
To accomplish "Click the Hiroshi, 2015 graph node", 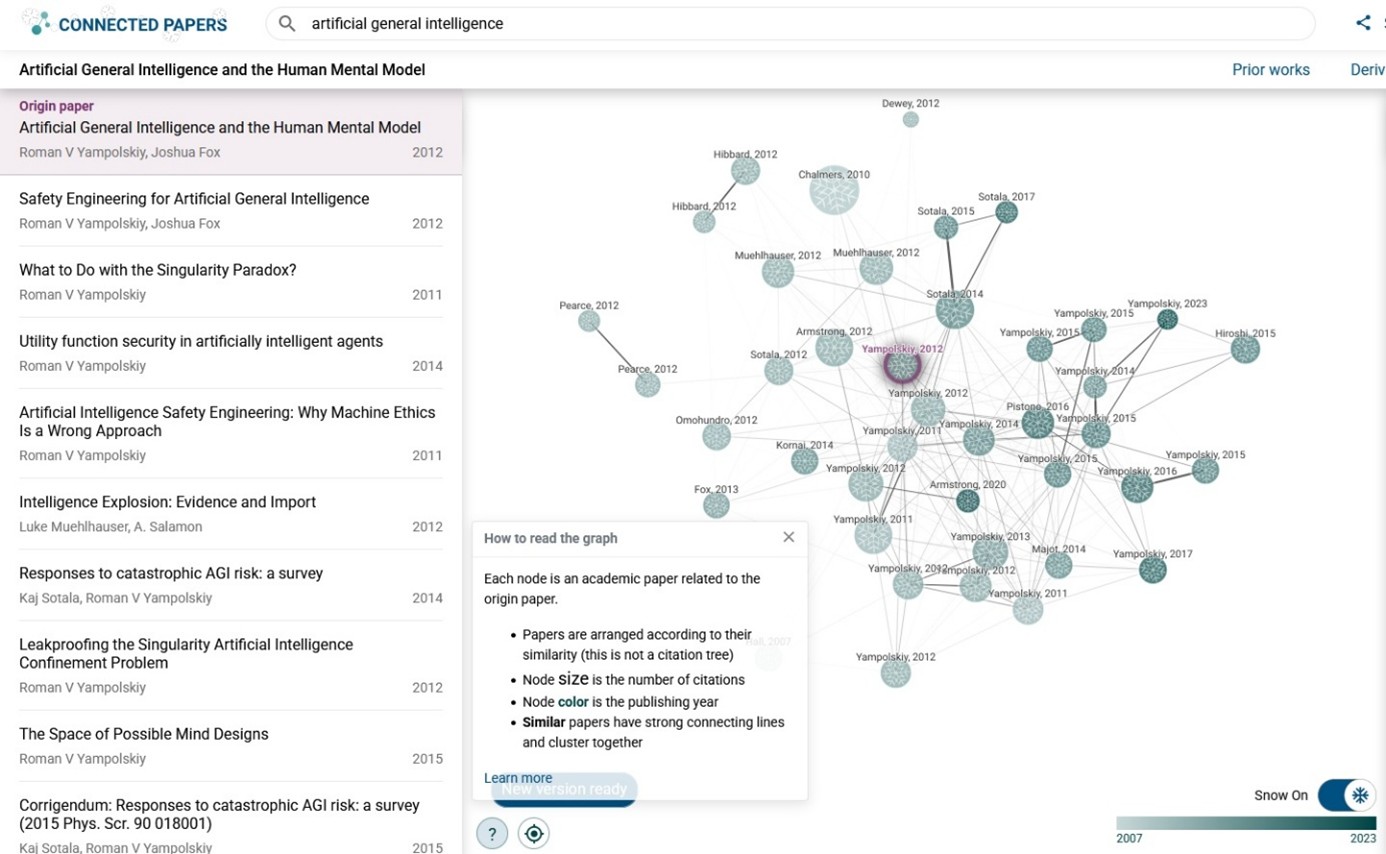I will pos(1245,349).
